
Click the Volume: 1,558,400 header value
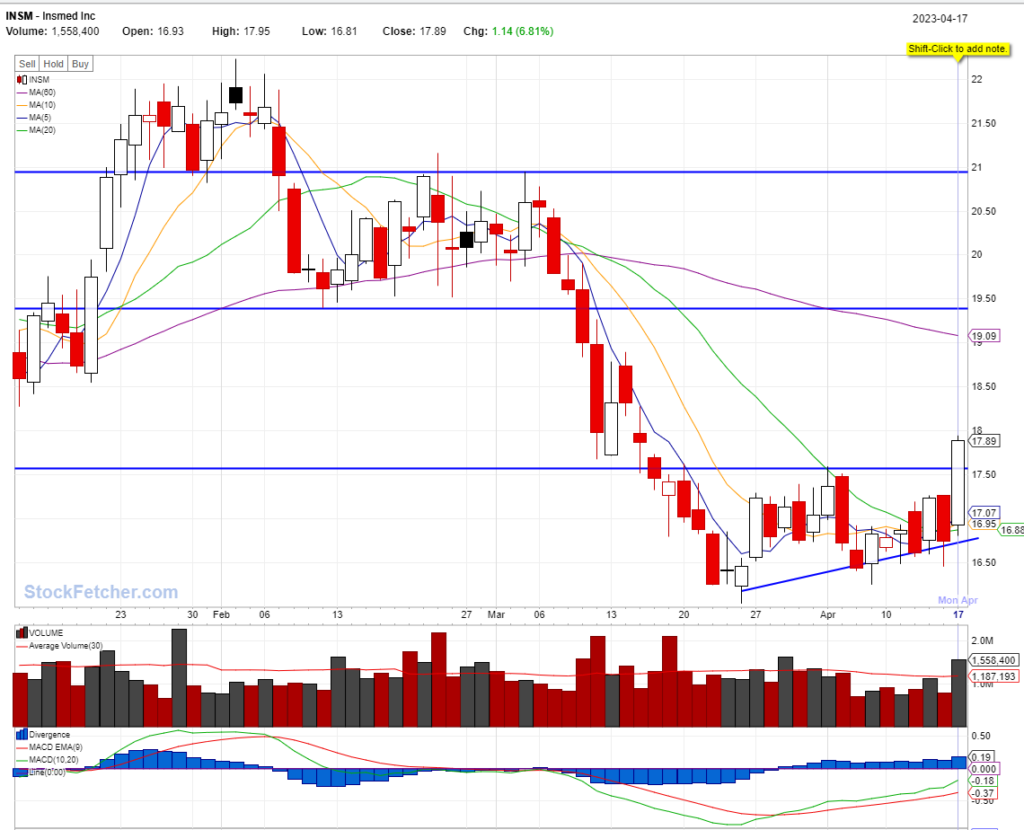pyautogui.click(x=52, y=31)
